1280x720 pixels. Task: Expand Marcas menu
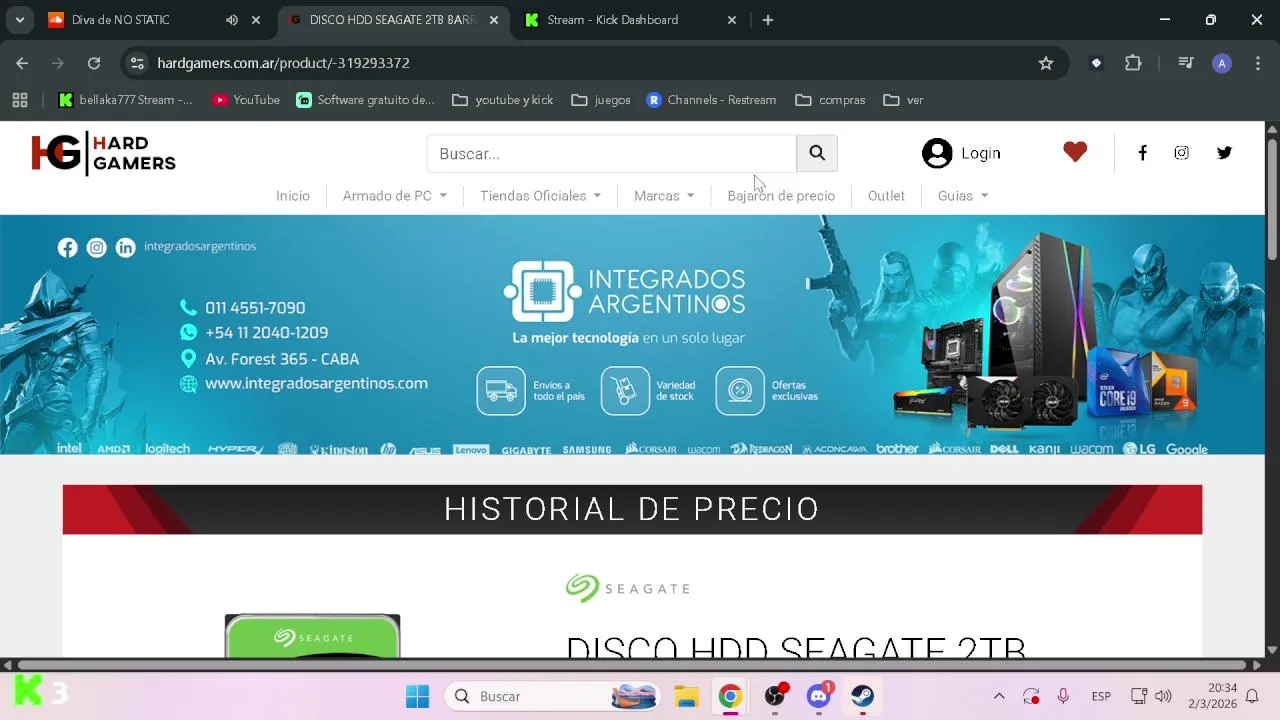tap(664, 196)
